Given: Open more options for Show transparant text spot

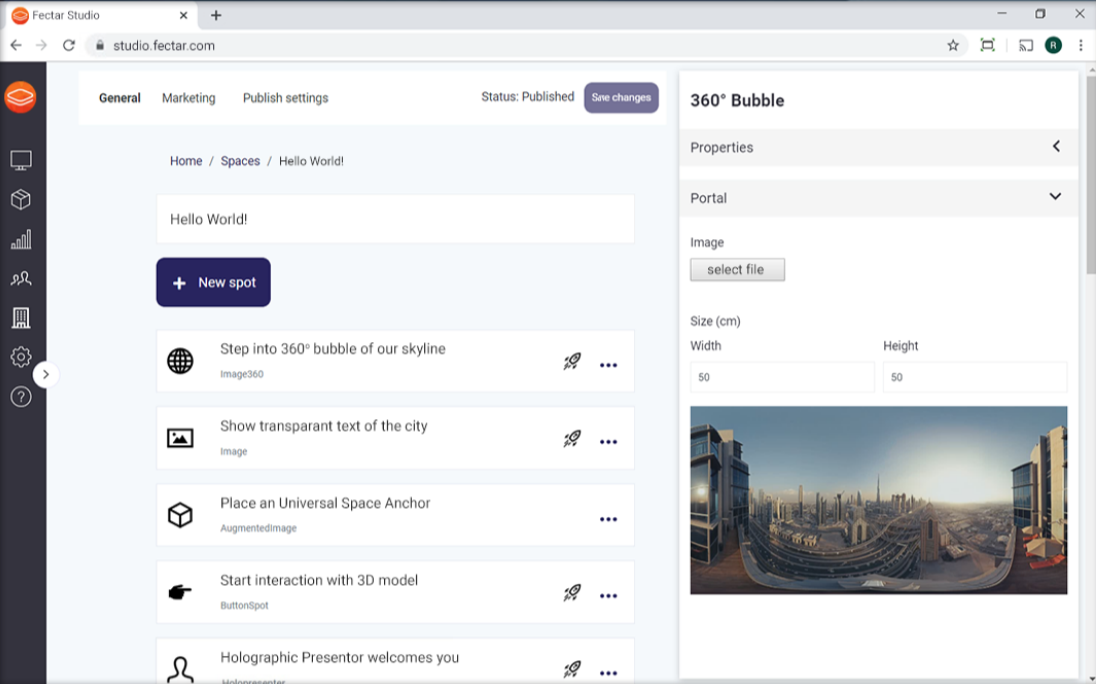Looking at the screenshot, I should pos(608,442).
